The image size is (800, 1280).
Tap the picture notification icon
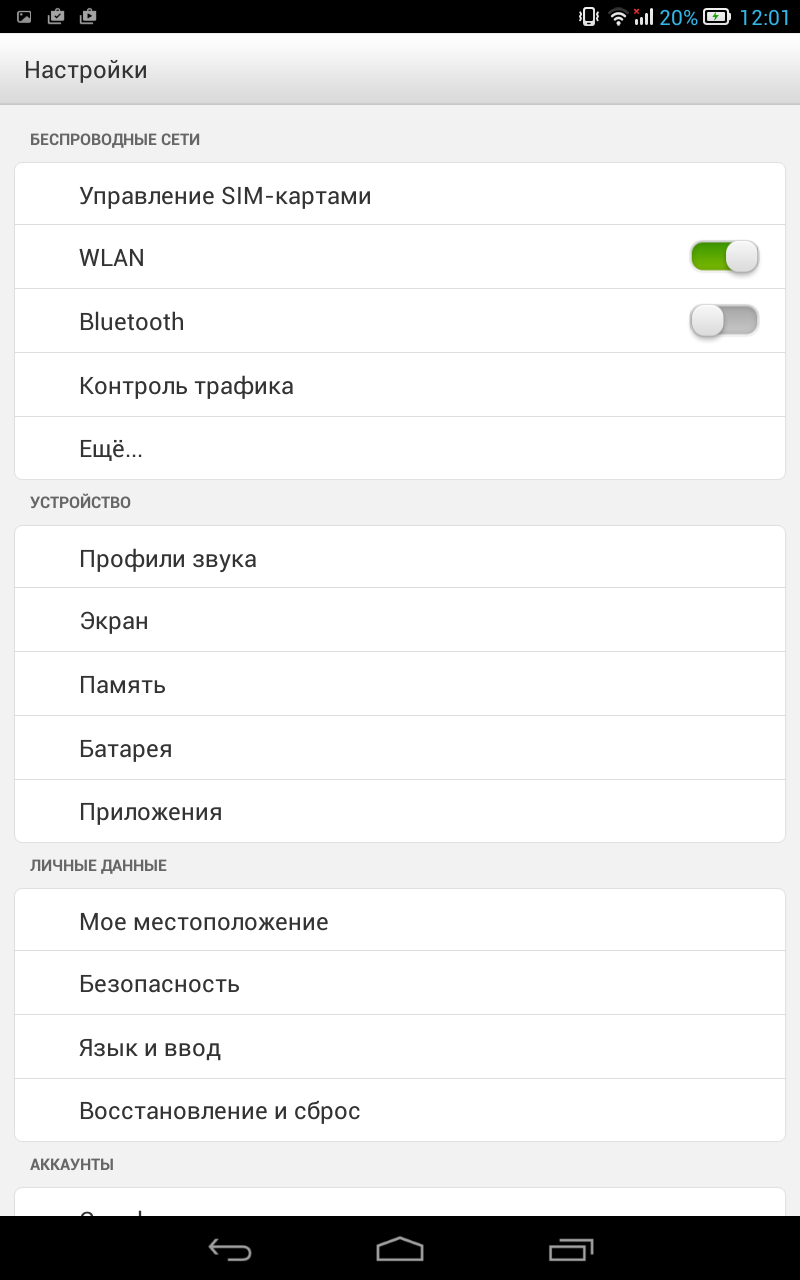[x=25, y=17]
